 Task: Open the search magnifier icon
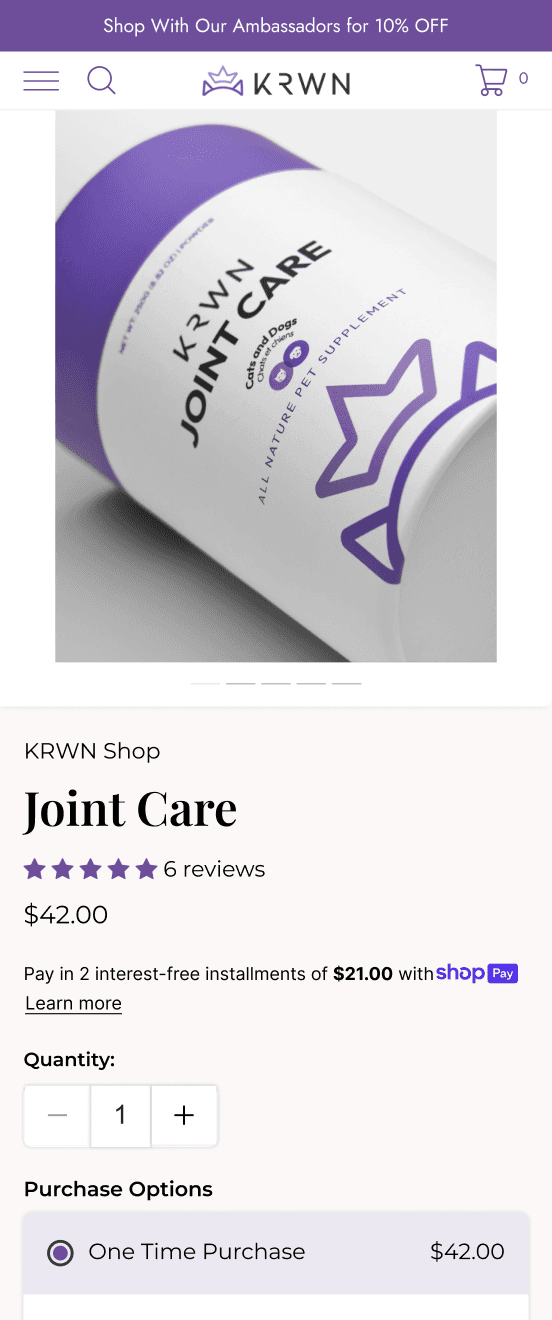pyautogui.click(x=101, y=80)
